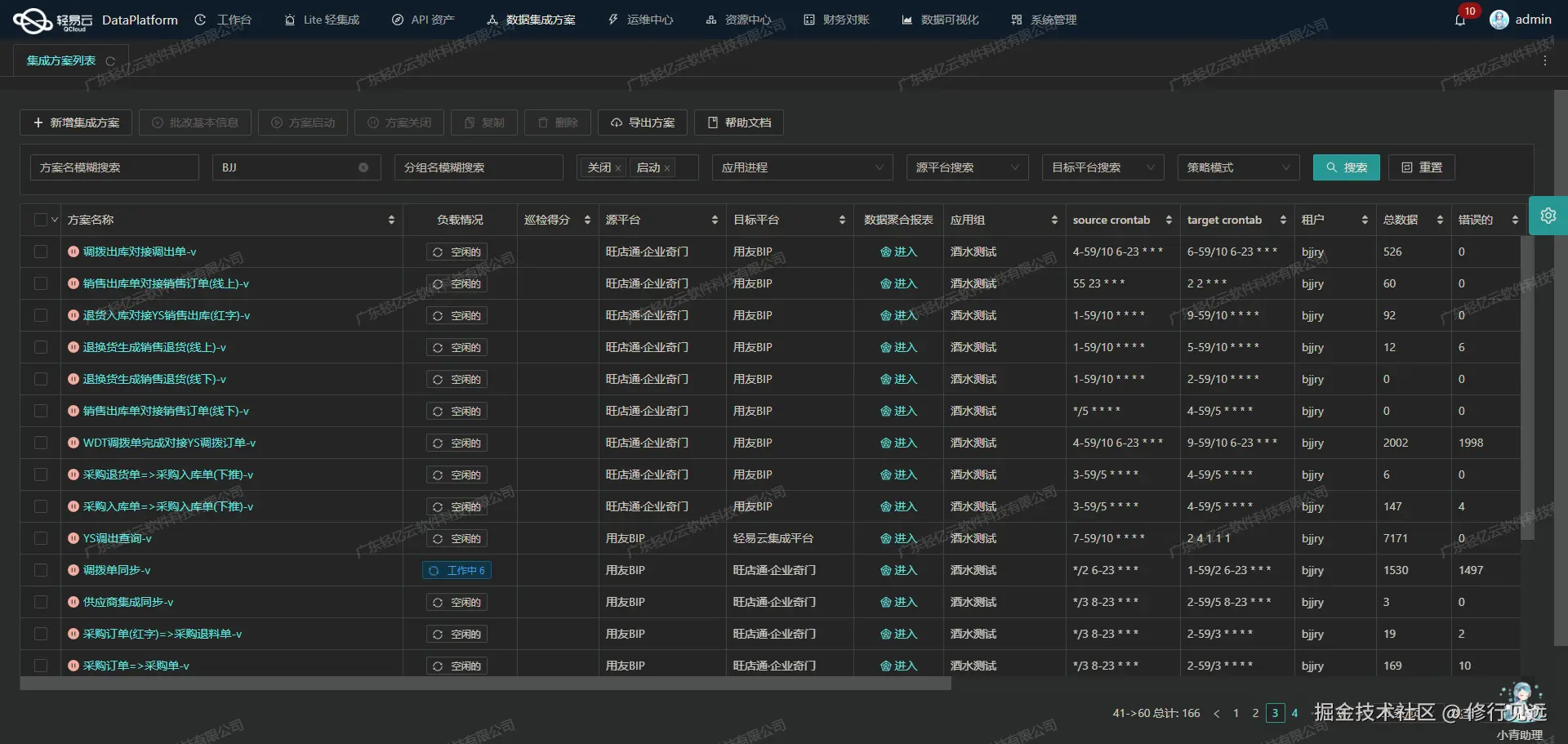The image size is (1568, 744).
Task: Open the notification bell with 10 alerts
Action: tap(1461, 20)
